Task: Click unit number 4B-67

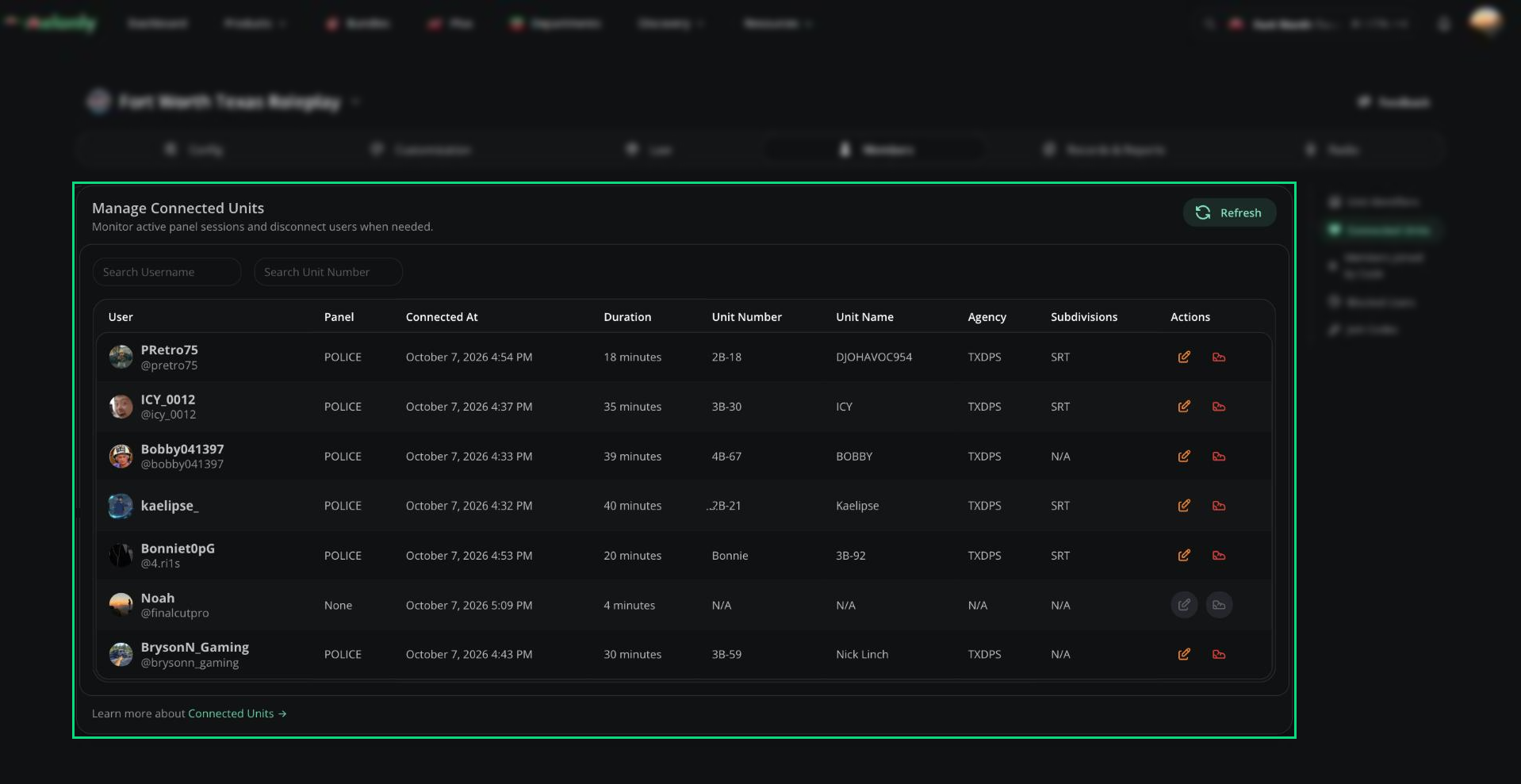Action: tap(726, 456)
